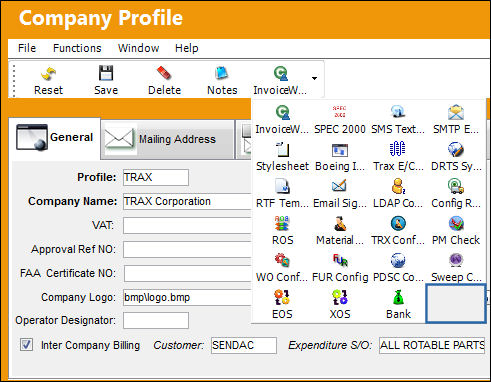Open PDSC Co... option

pos(398,267)
